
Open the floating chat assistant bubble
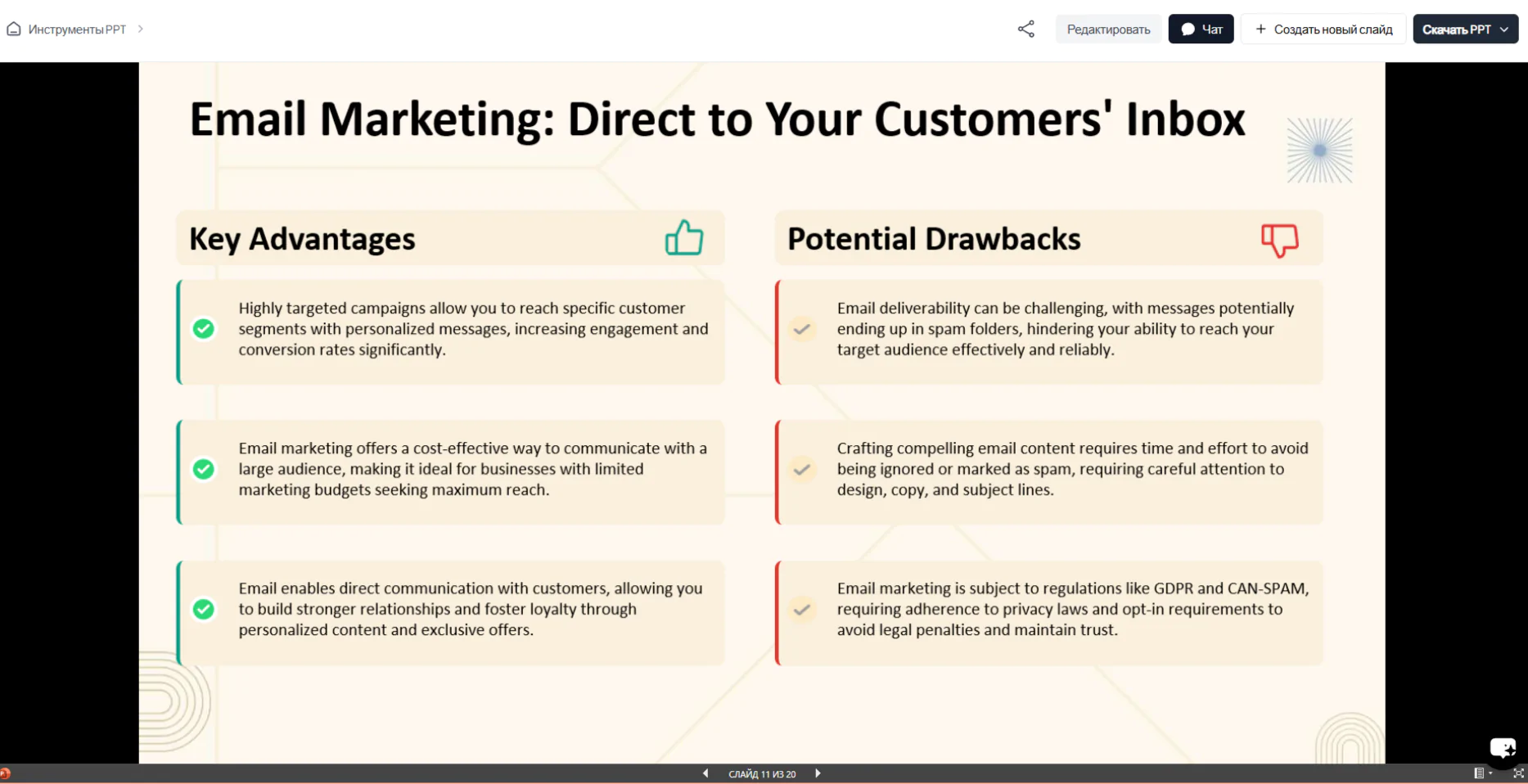click(1503, 748)
